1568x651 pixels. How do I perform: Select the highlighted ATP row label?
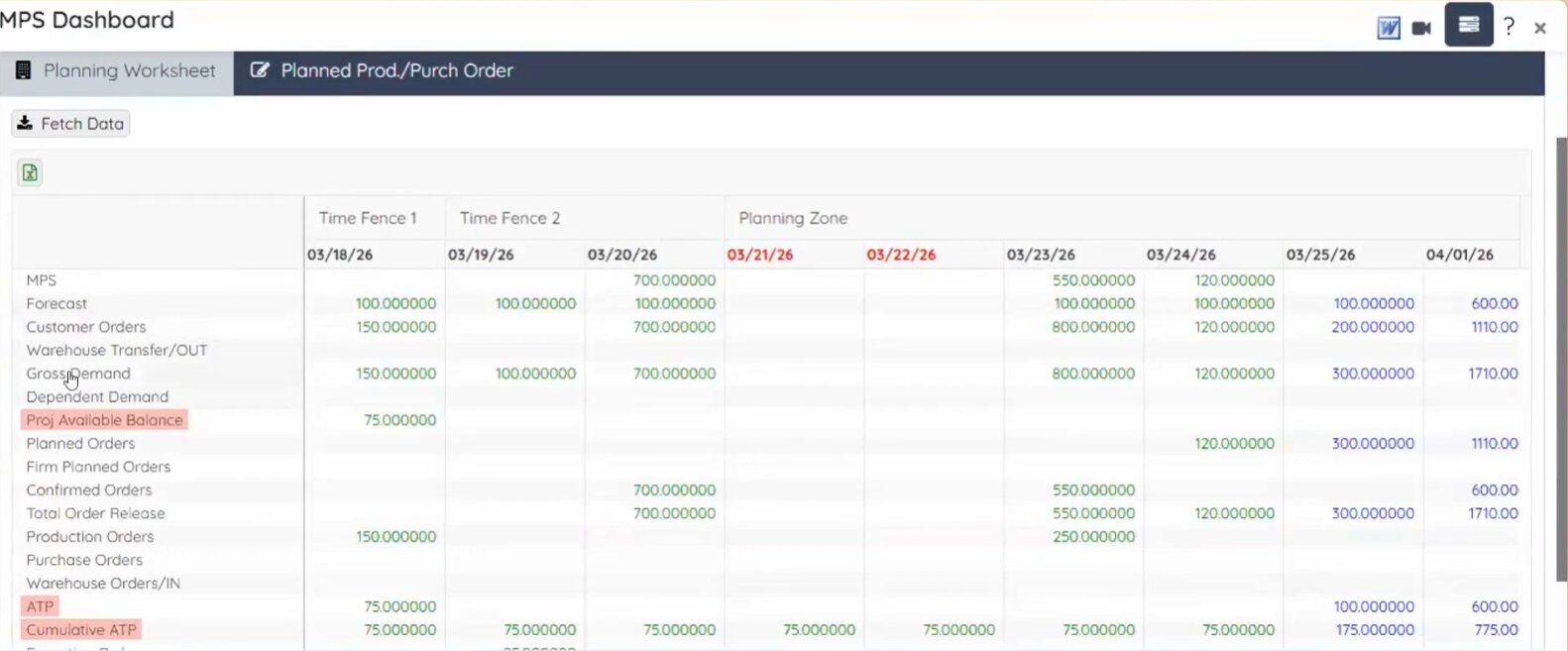(40, 606)
